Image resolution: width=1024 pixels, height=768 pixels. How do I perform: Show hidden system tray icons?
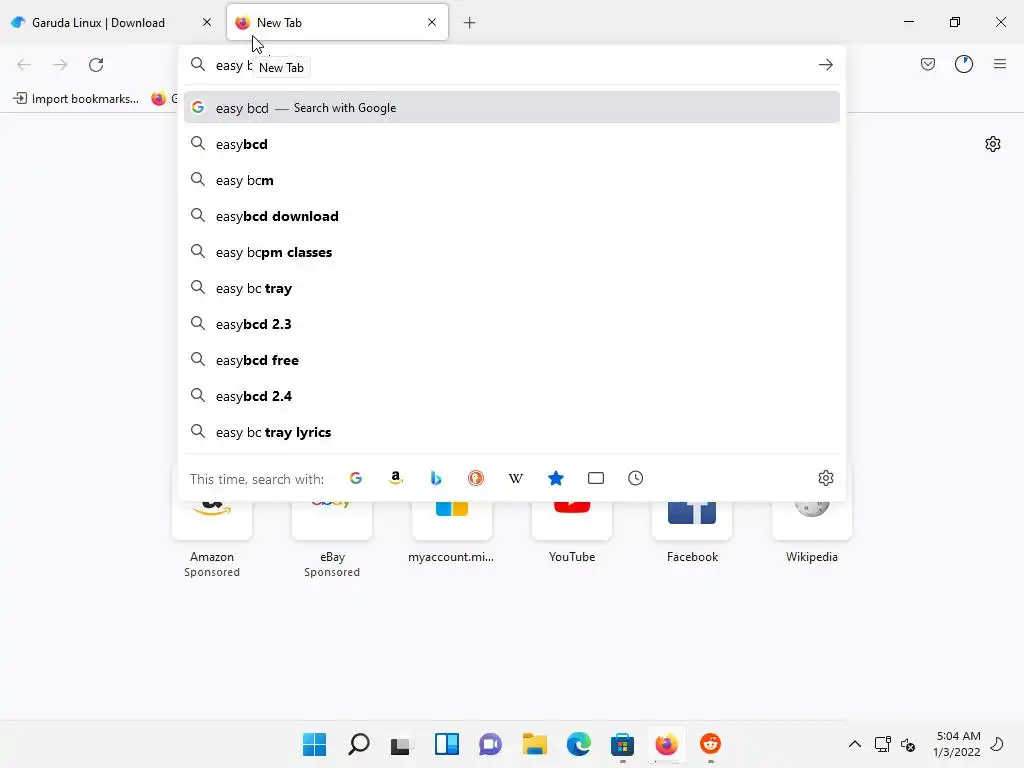point(854,744)
